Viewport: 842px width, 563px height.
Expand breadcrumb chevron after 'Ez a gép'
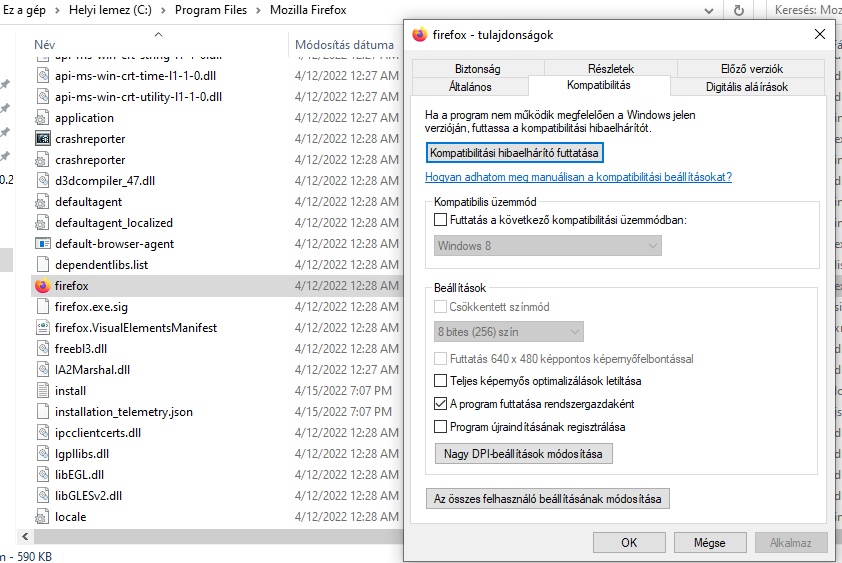point(57,10)
